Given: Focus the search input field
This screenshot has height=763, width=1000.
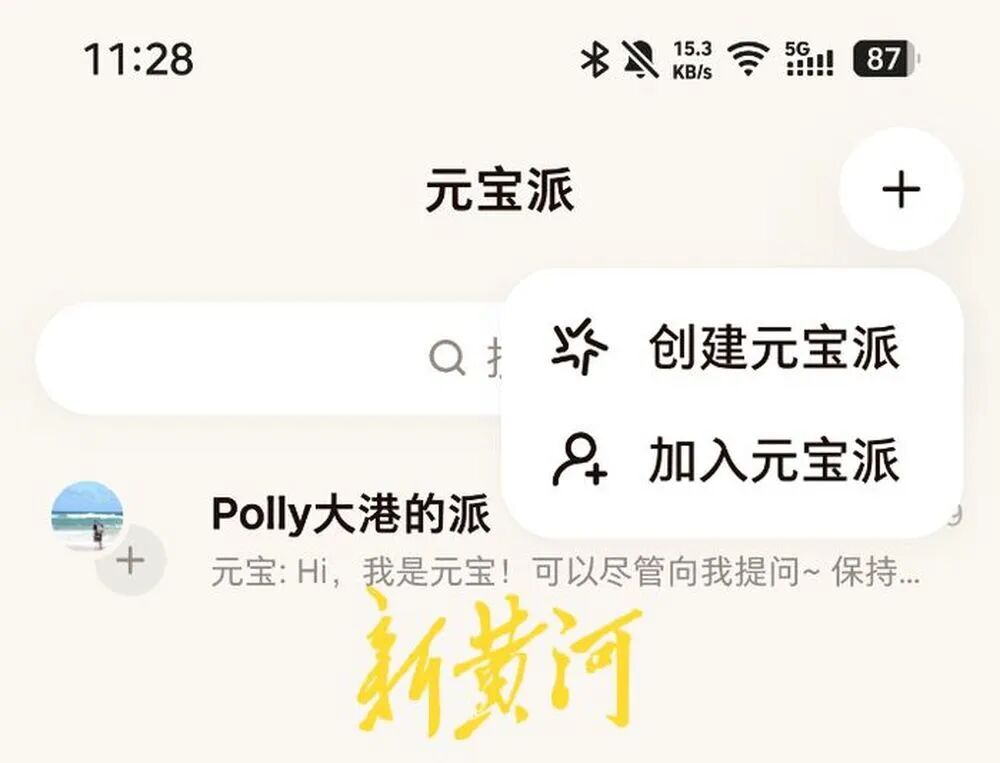Looking at the screenshot, I should (268, 358).
